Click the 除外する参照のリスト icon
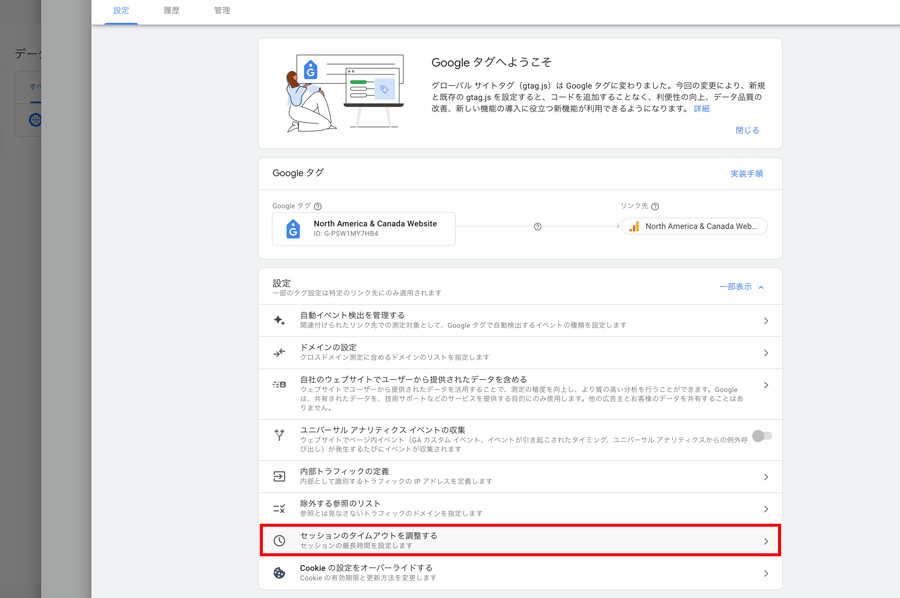Image resolution: width=900 pixels, height=598 pixels. click(x=279, y=508)
